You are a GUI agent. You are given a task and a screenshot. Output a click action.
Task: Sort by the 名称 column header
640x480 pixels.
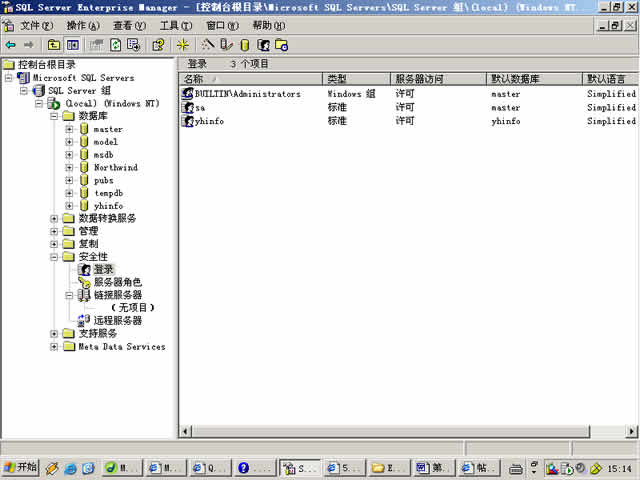pos(251,79)
